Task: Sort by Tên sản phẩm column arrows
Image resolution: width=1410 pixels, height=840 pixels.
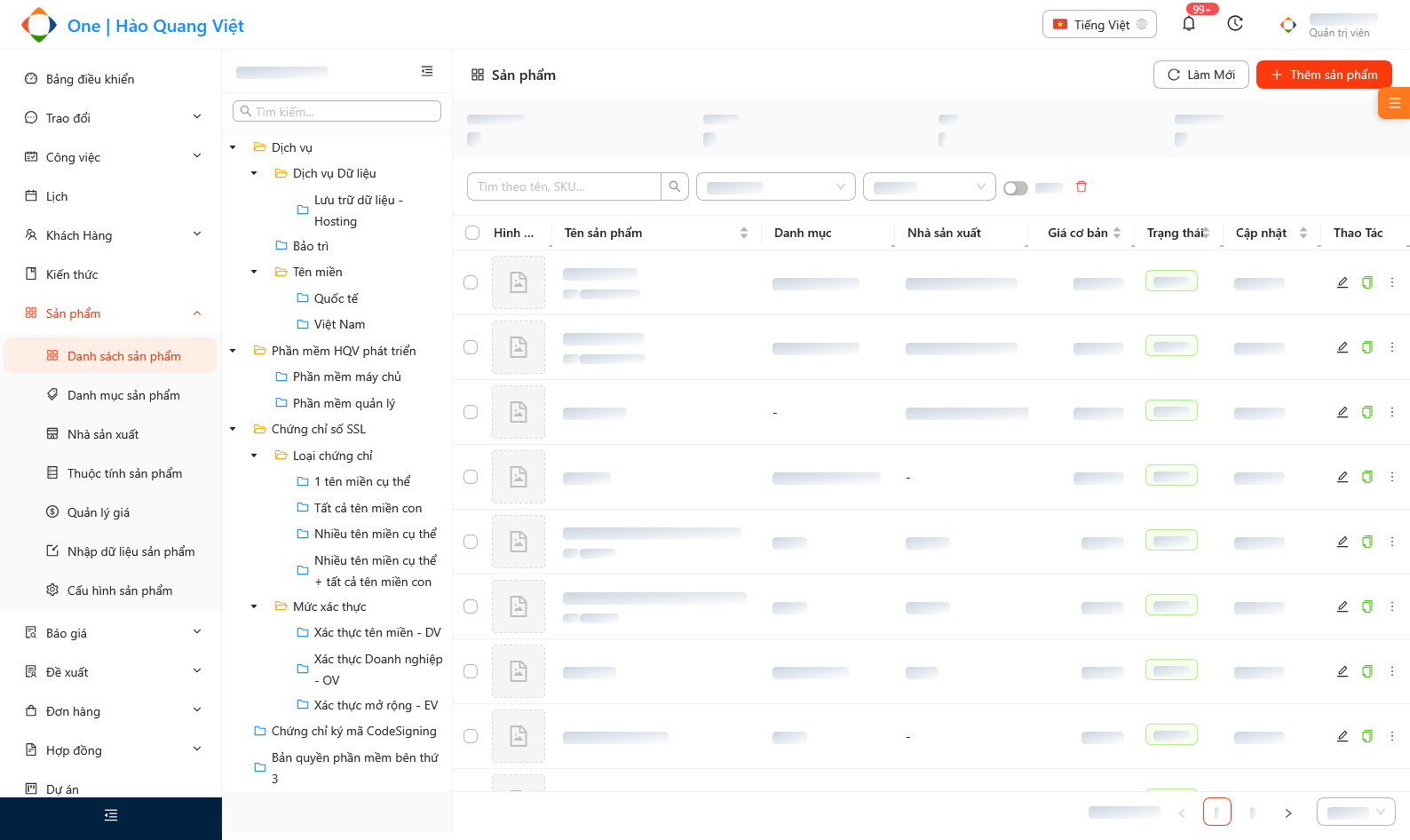Action: click(744, 233)
